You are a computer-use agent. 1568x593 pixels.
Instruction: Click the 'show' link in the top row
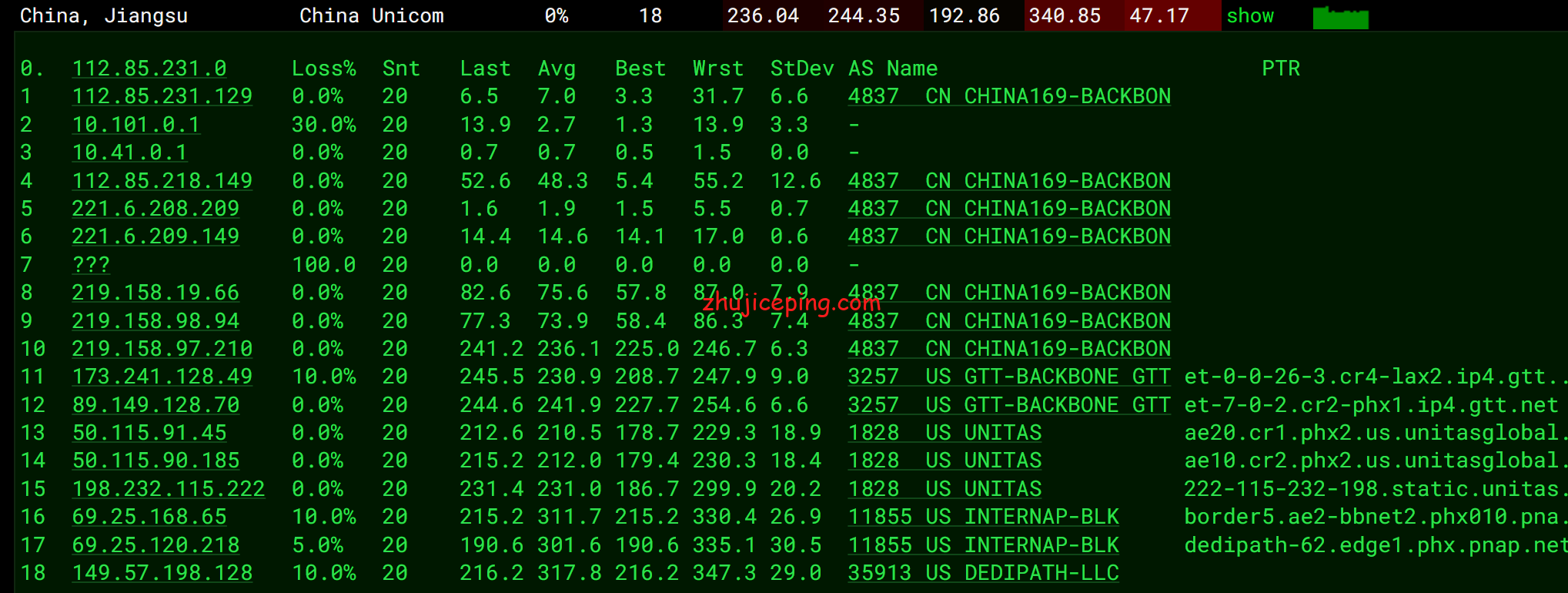click(x=1250, y=16)
